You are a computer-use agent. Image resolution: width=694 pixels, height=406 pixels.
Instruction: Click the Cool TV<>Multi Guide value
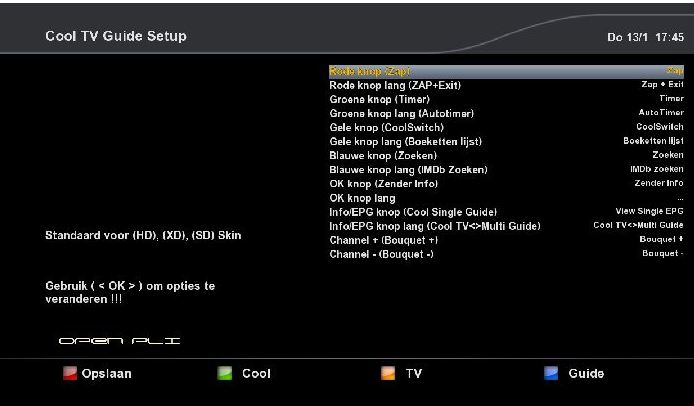point(638,225)
